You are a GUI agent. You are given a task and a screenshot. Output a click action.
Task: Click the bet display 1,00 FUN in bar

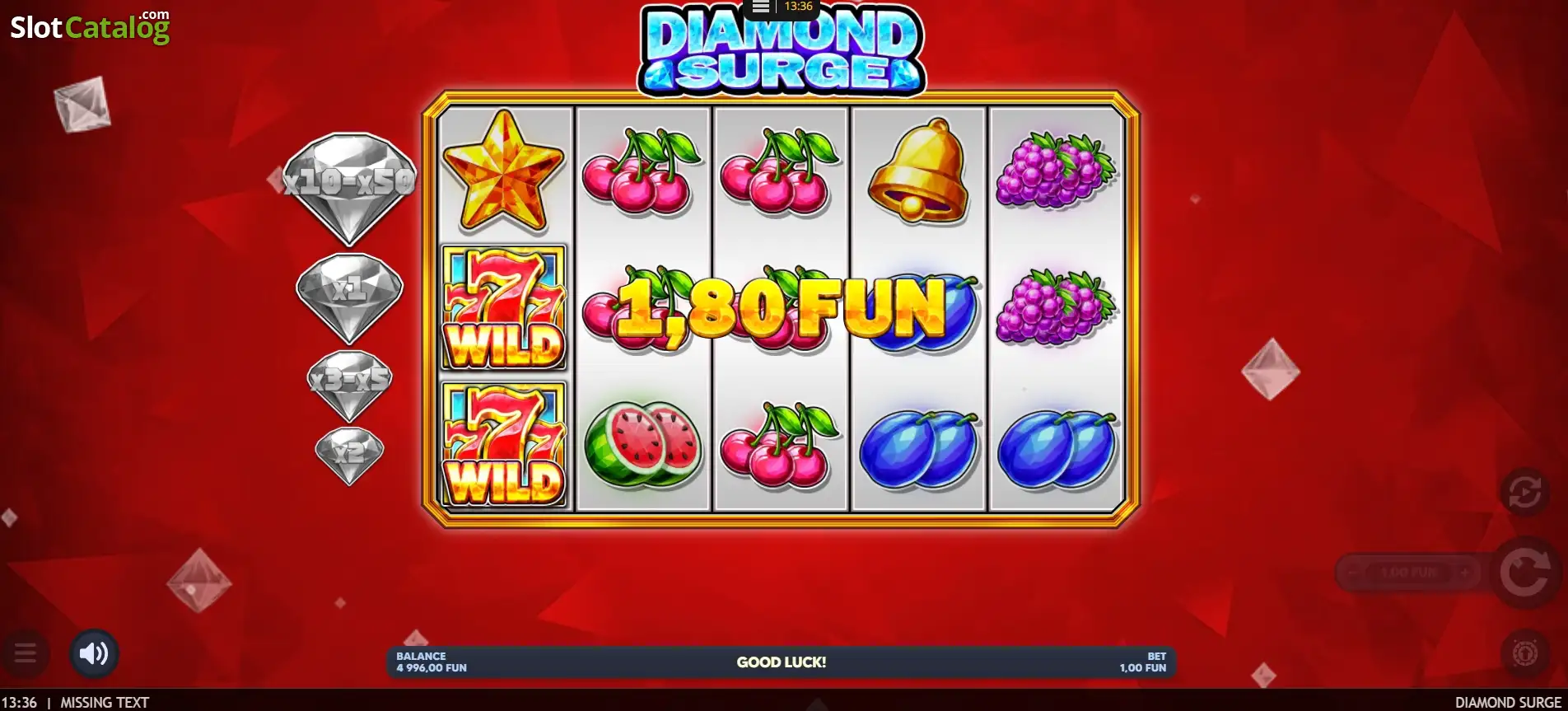coord(1143,662)
